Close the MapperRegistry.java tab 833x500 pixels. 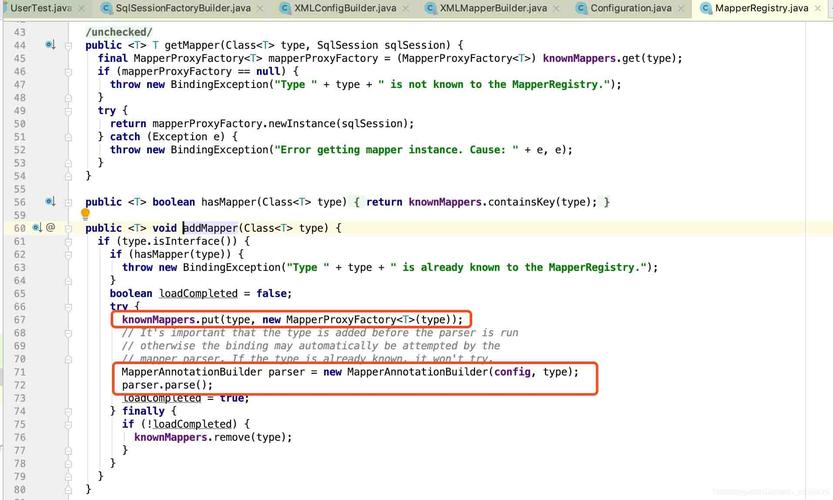coord(818,9)
